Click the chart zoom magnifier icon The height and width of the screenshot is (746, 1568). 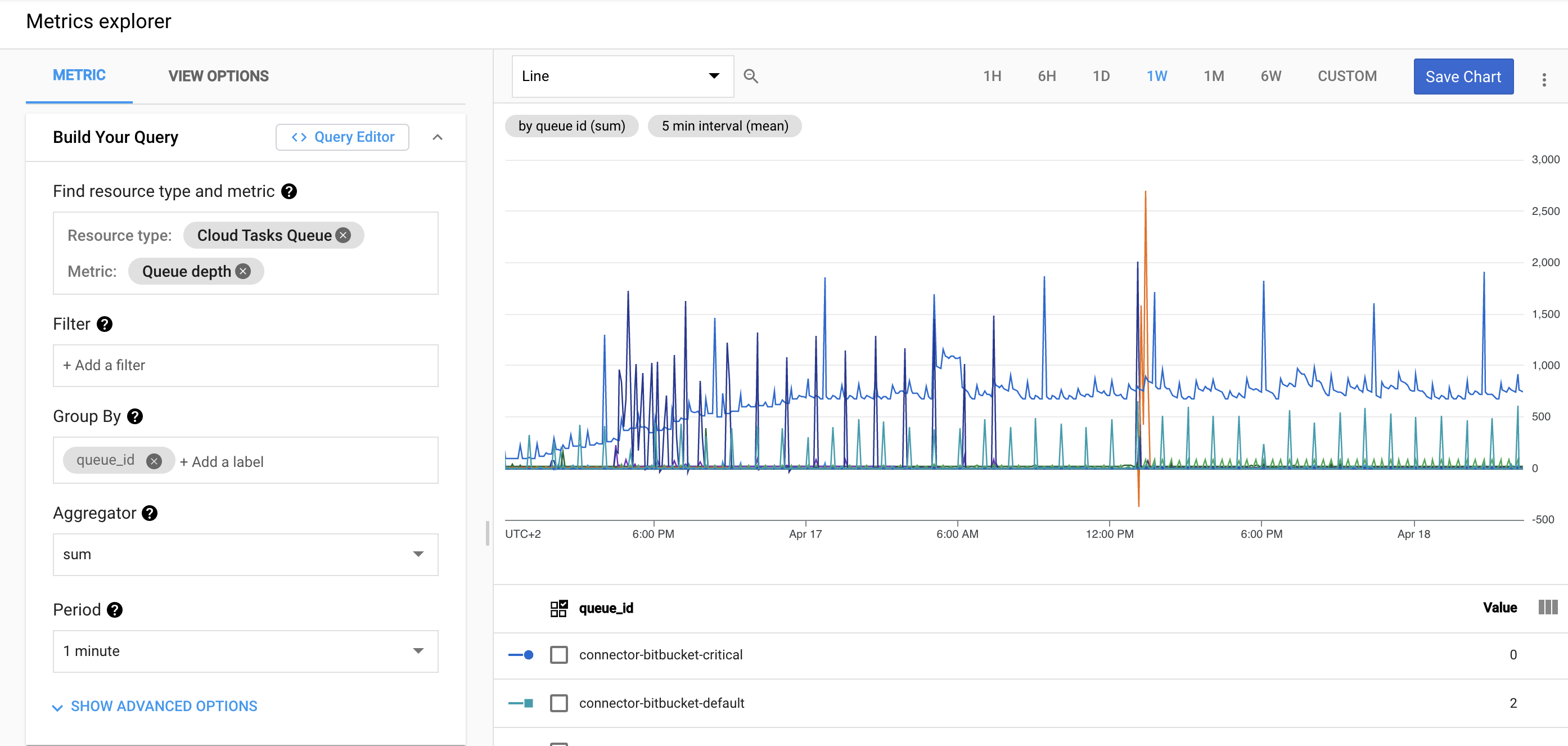coord(750,76)
